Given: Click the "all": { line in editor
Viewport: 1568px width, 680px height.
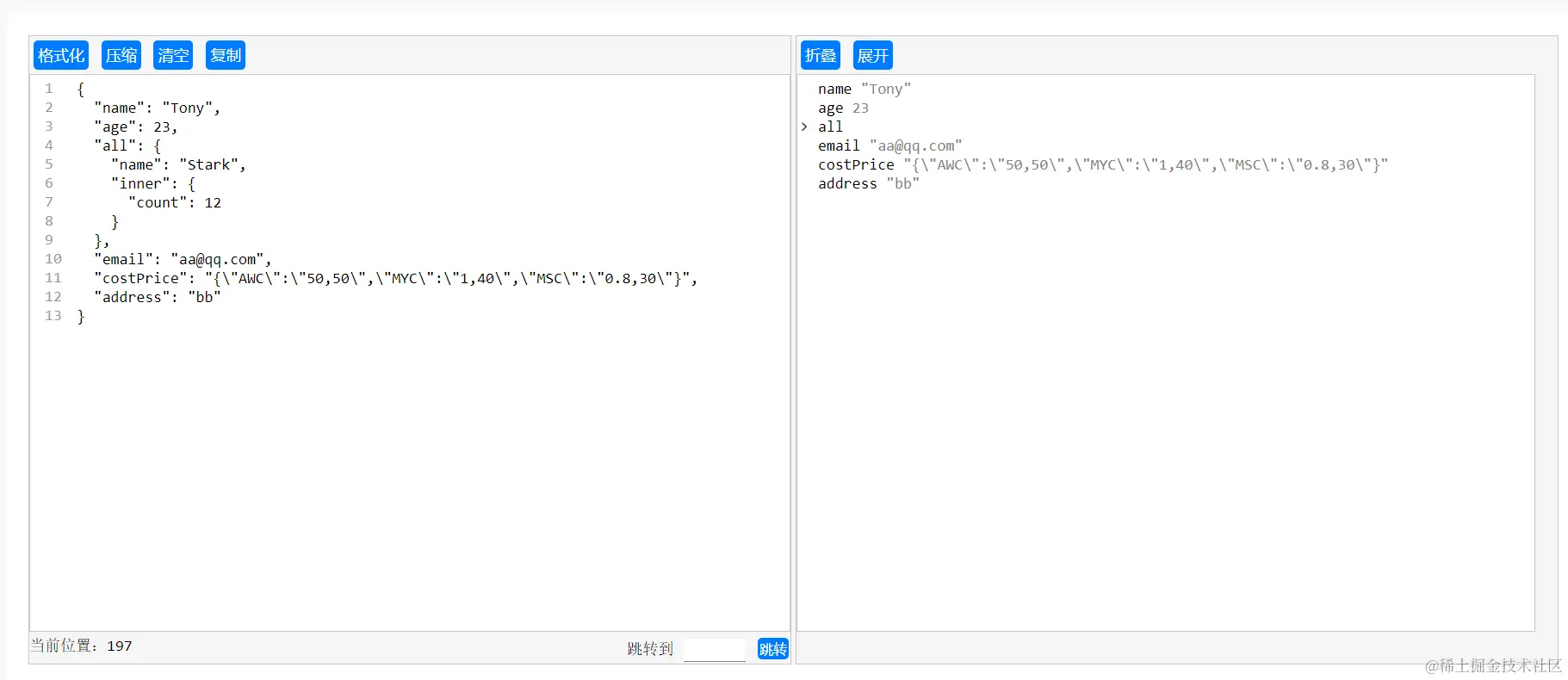Looking at the screenshot, I should tap(127, 146).
